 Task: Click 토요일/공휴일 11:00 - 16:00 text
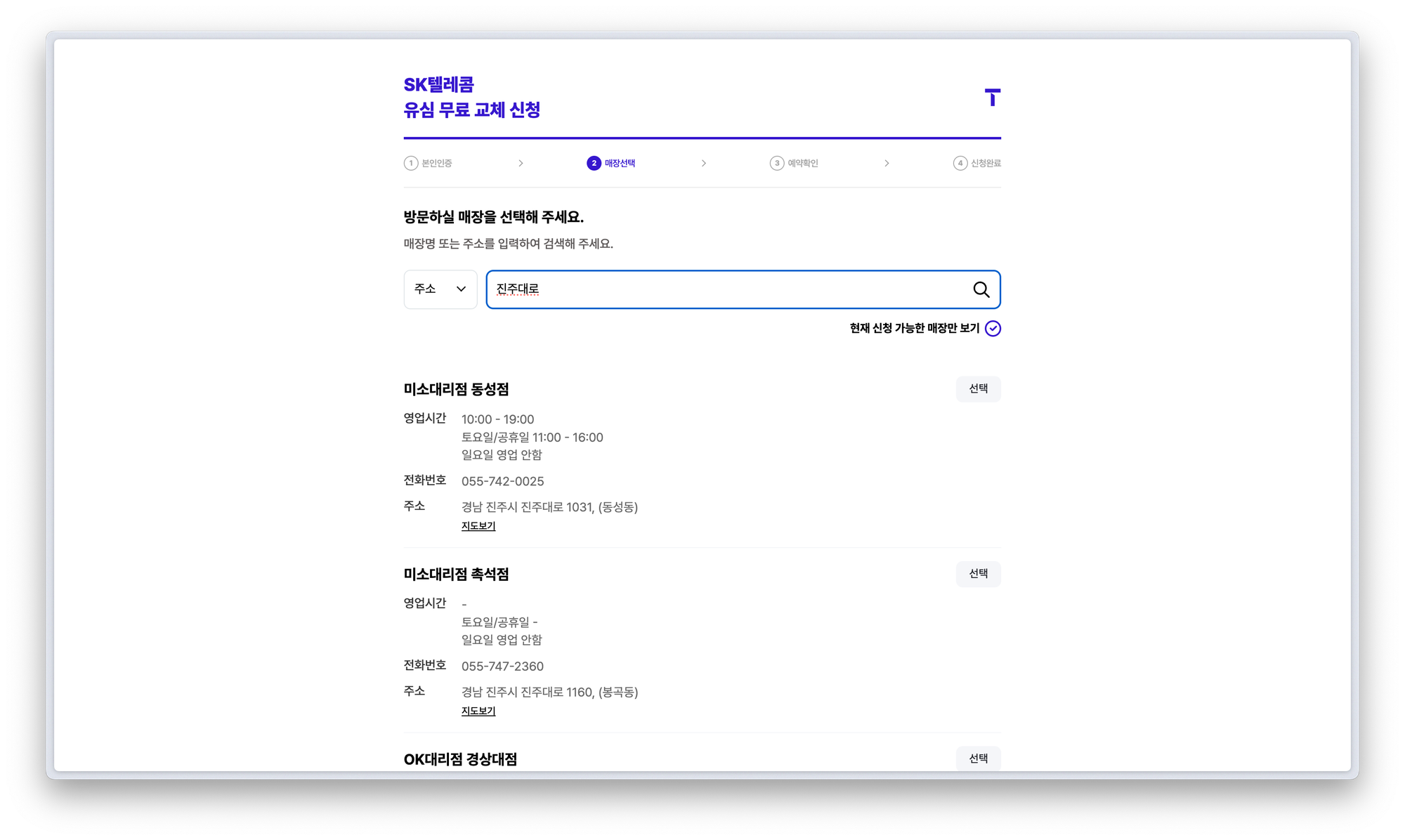coord(532,437)
